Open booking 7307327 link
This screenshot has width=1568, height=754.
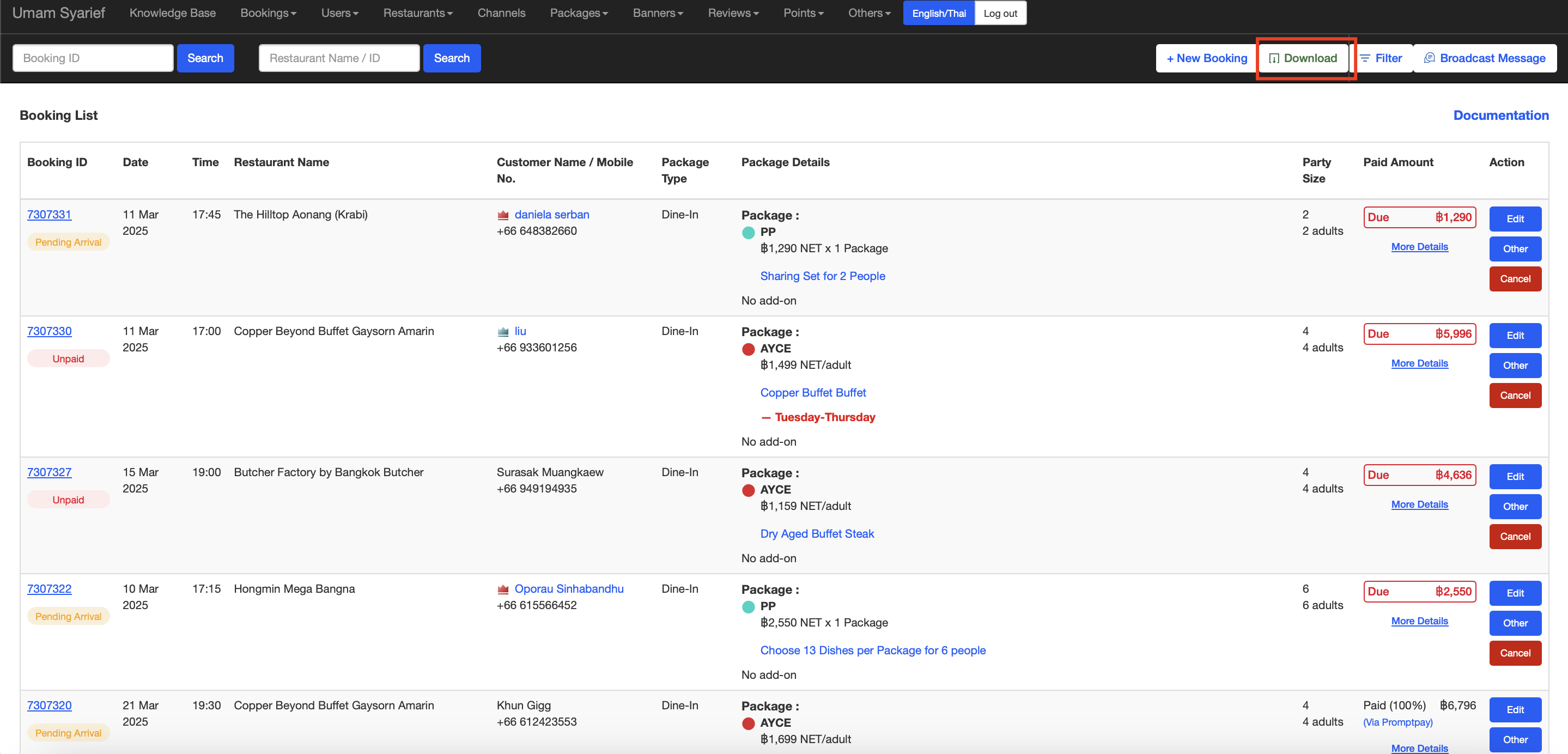pos(49,472)
